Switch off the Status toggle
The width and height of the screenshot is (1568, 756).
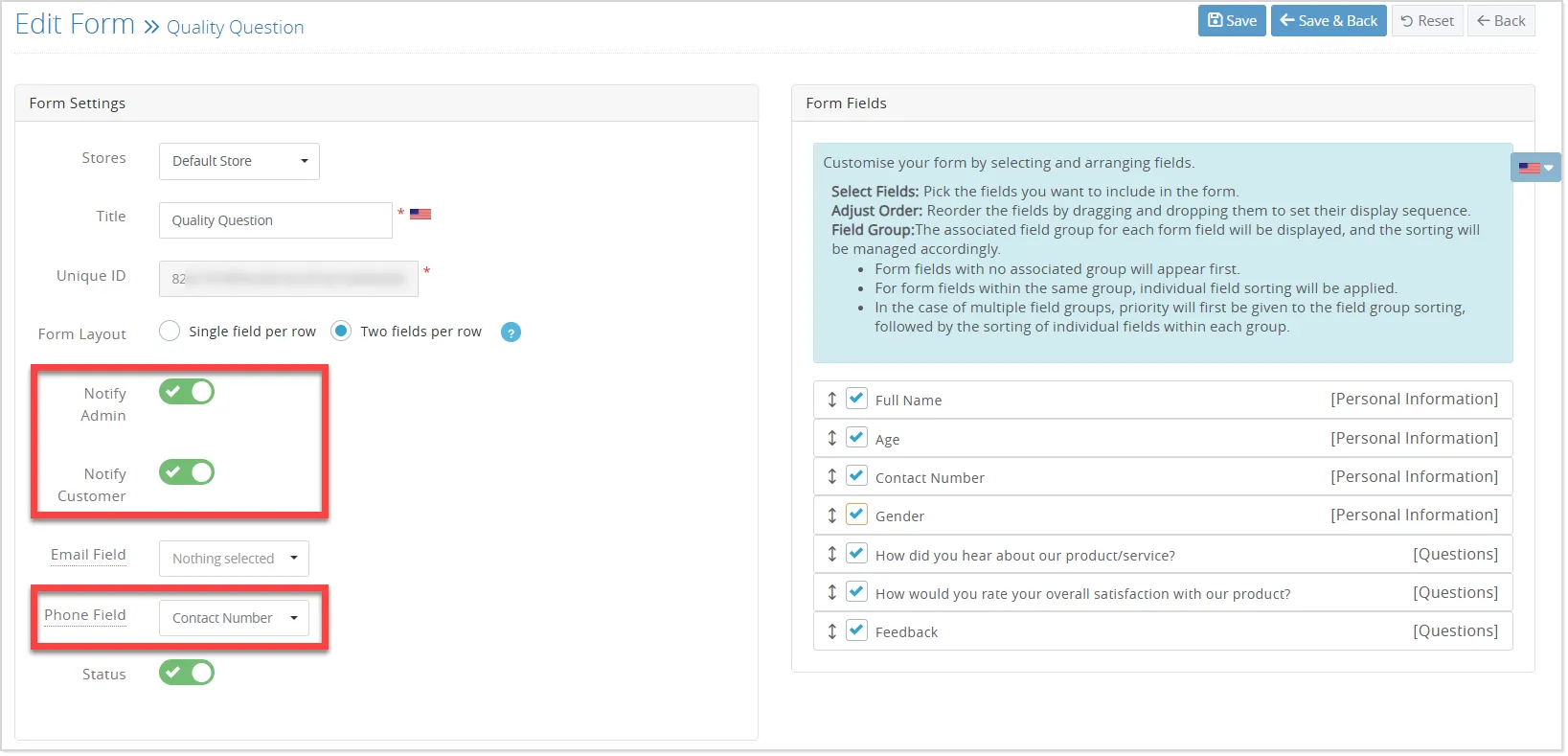point(187,673)
